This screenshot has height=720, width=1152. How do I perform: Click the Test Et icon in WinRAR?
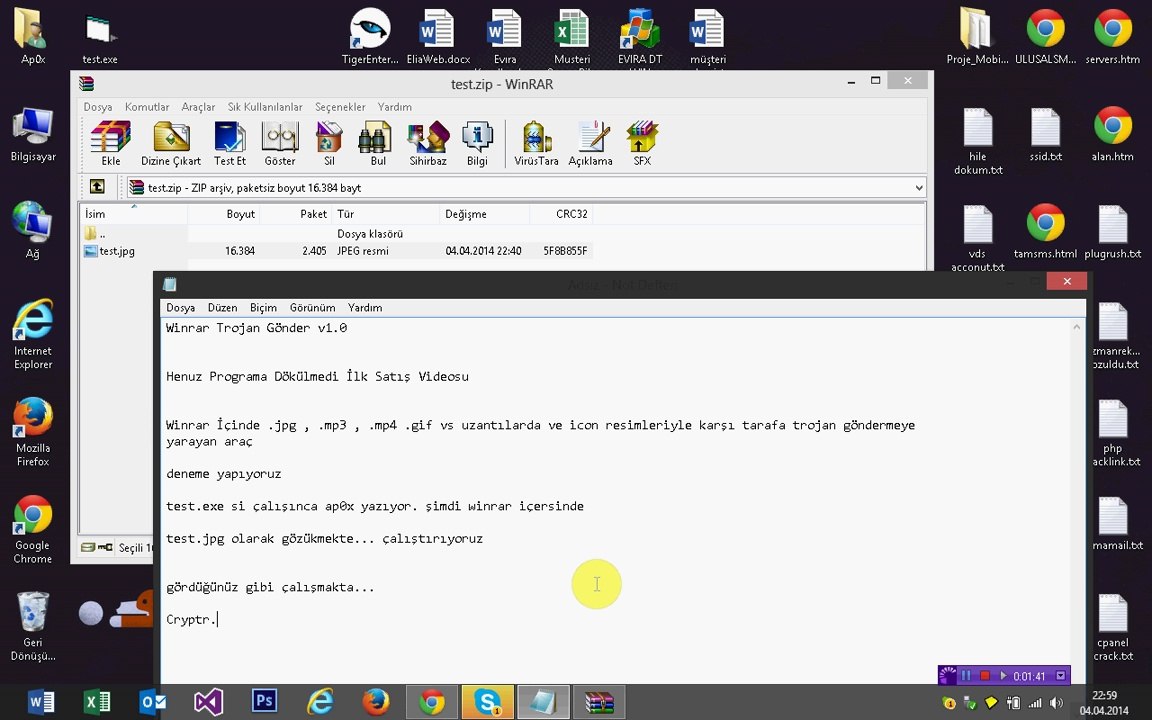tap(230, 143)
